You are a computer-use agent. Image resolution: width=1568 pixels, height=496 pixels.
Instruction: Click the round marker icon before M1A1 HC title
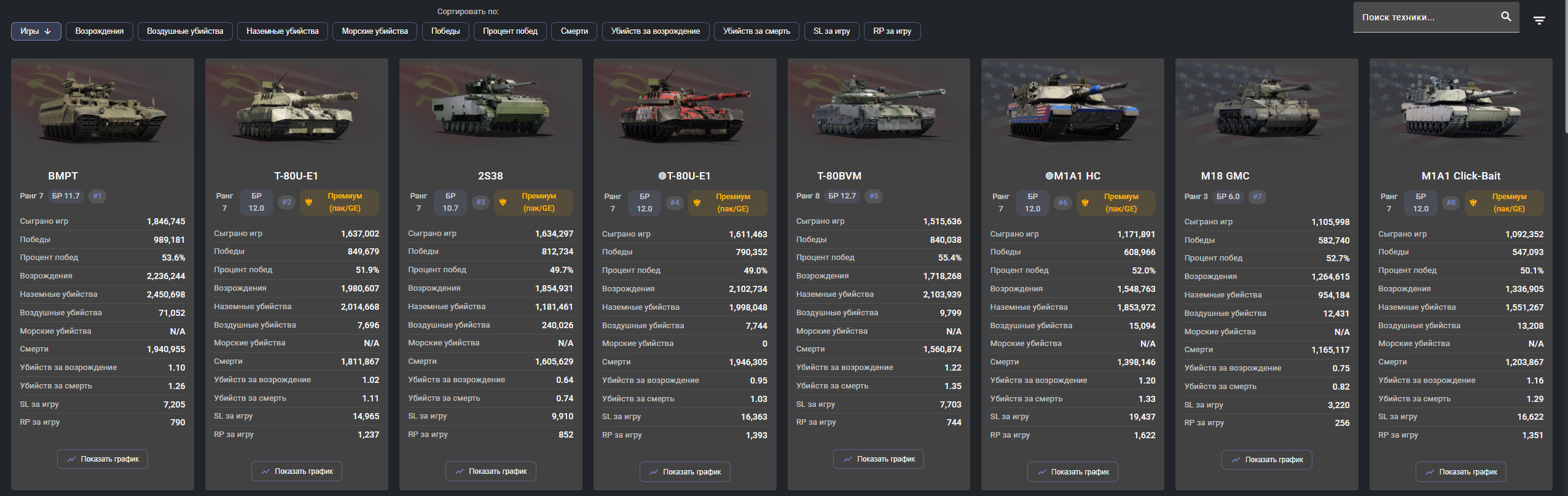point(1049,176)
